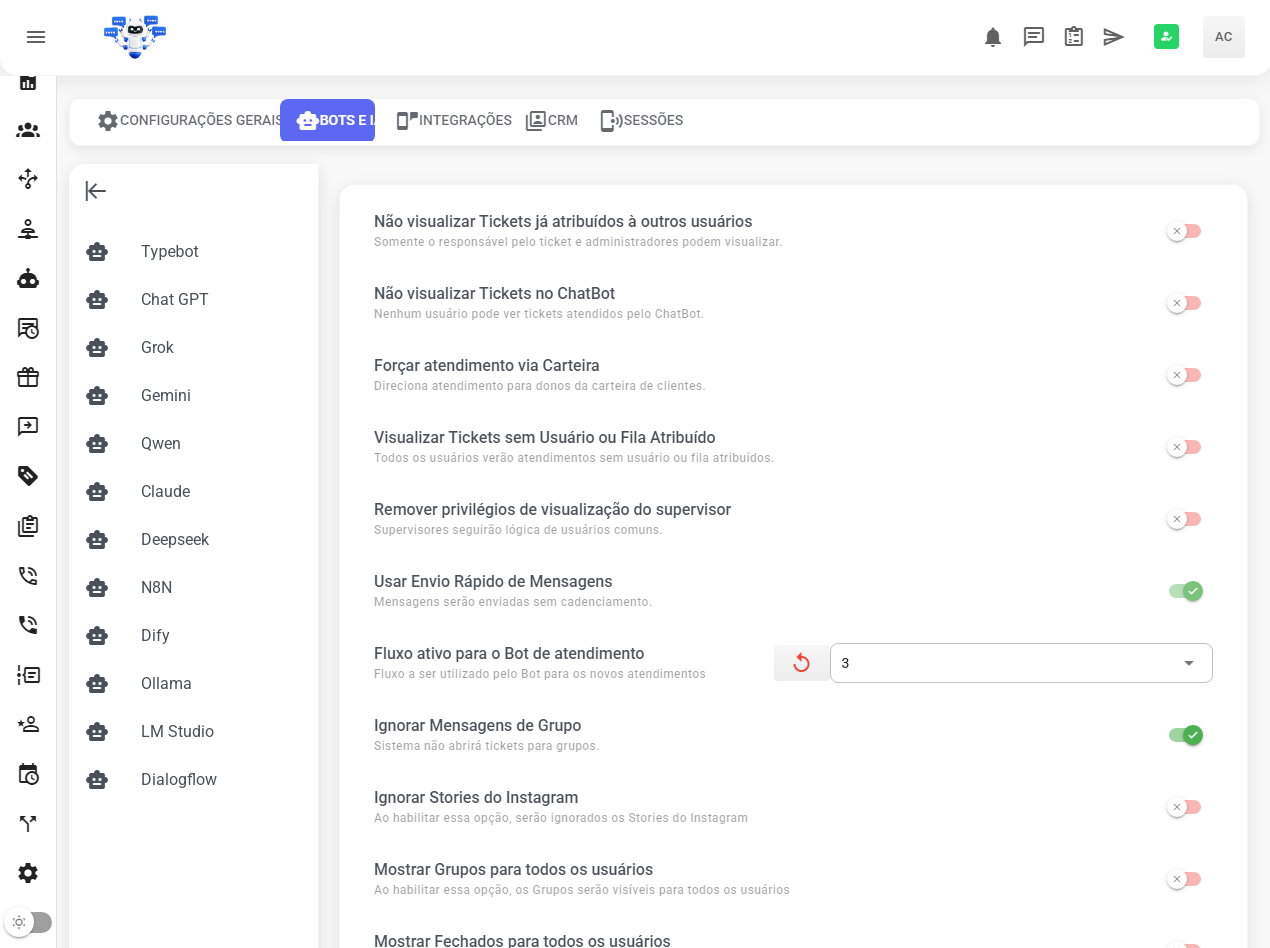Open the notifications bell icon
Screen dimensions: 1270x948
[x=992, y=37]
